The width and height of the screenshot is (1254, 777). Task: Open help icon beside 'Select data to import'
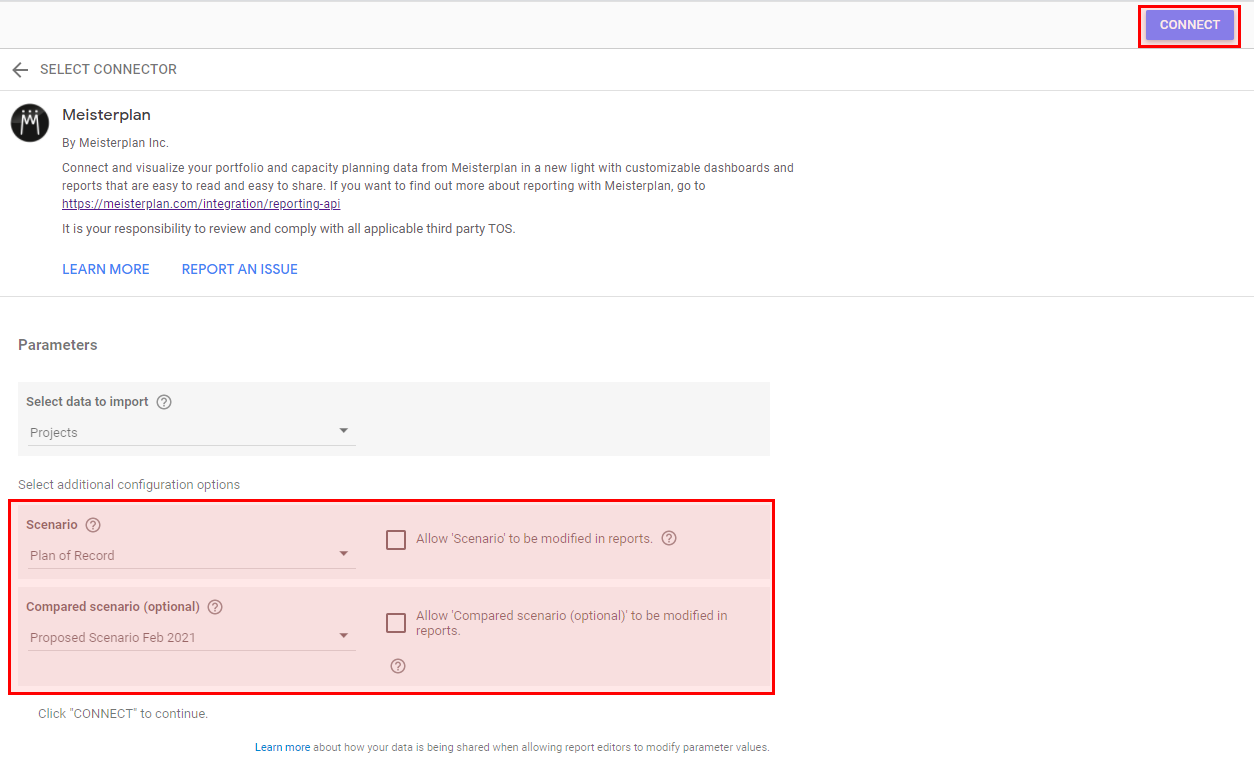pos(164,402)
